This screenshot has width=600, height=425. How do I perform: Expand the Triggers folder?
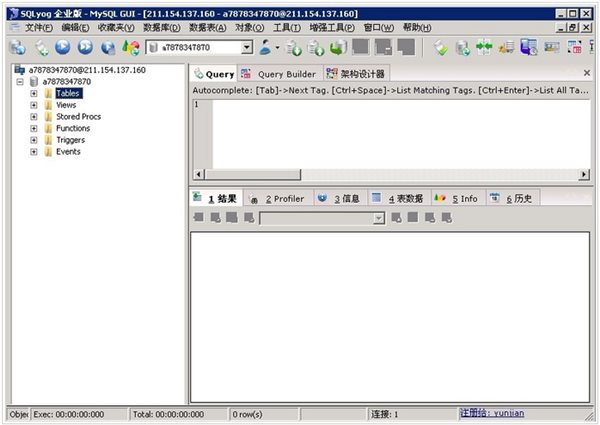[x=34, y=140]
